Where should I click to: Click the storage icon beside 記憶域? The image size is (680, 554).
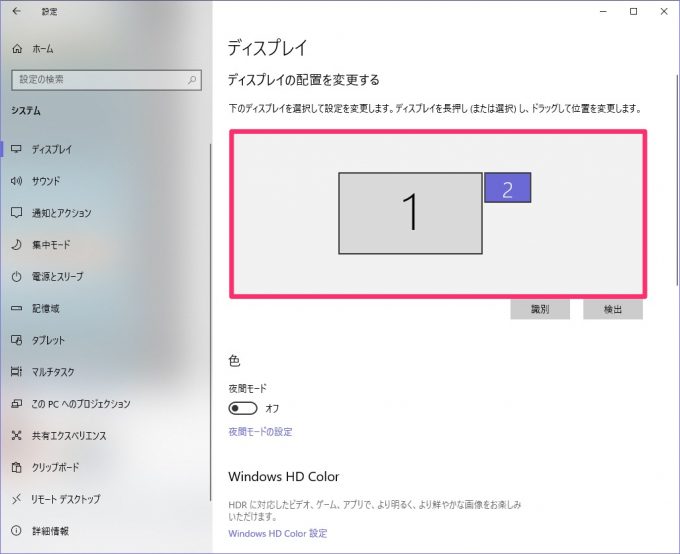click(16, 308)
